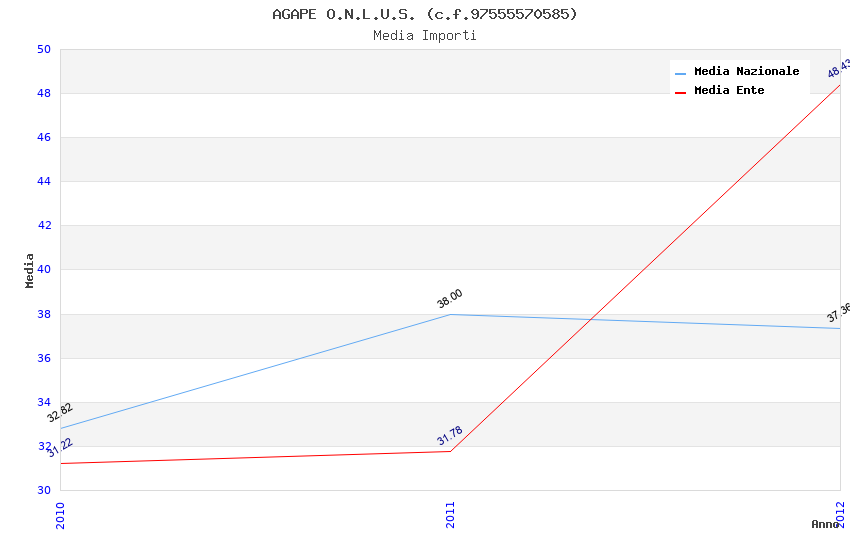Click the Media Importi subtitle
The width and height of the screenshot is (850, 550).
424,35
